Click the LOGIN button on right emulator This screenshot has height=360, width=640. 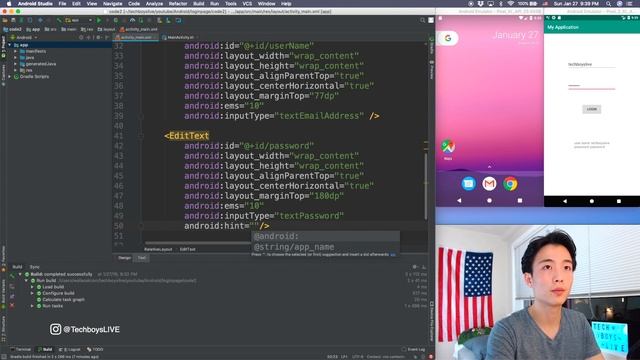pyautogui.click(x=592, y=109)
